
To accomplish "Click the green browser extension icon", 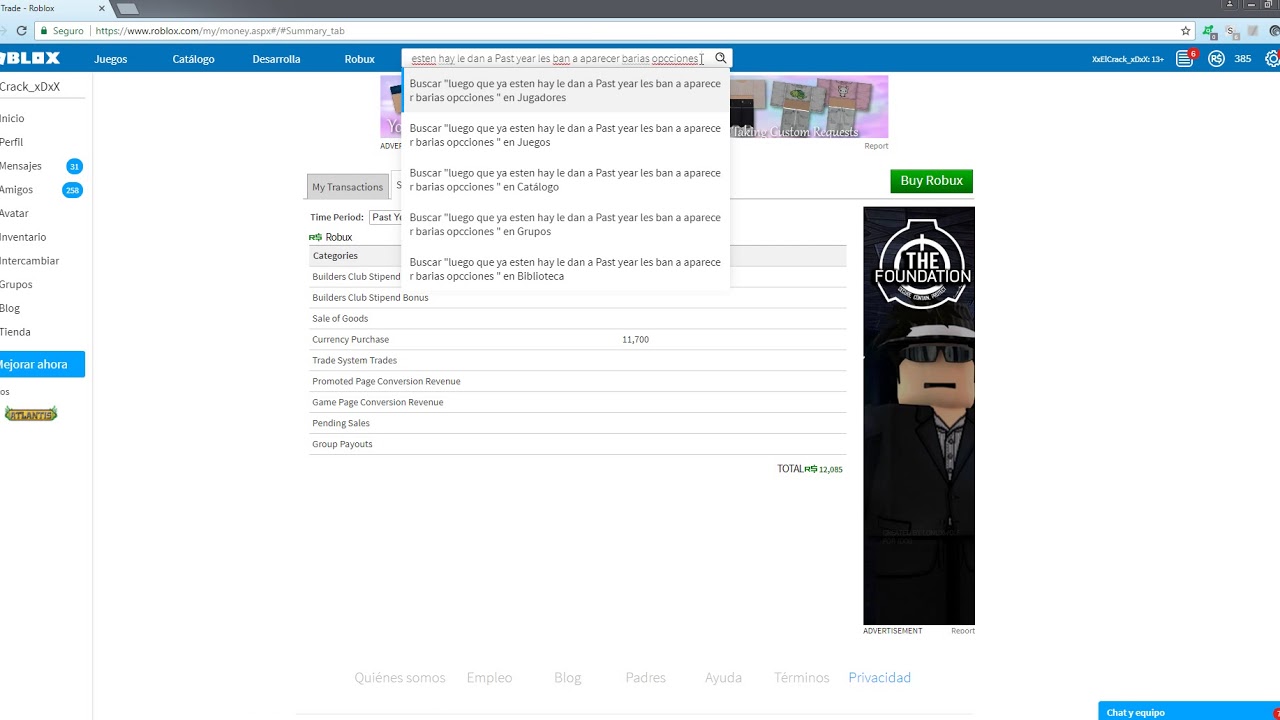I will tap(1210, 31).
